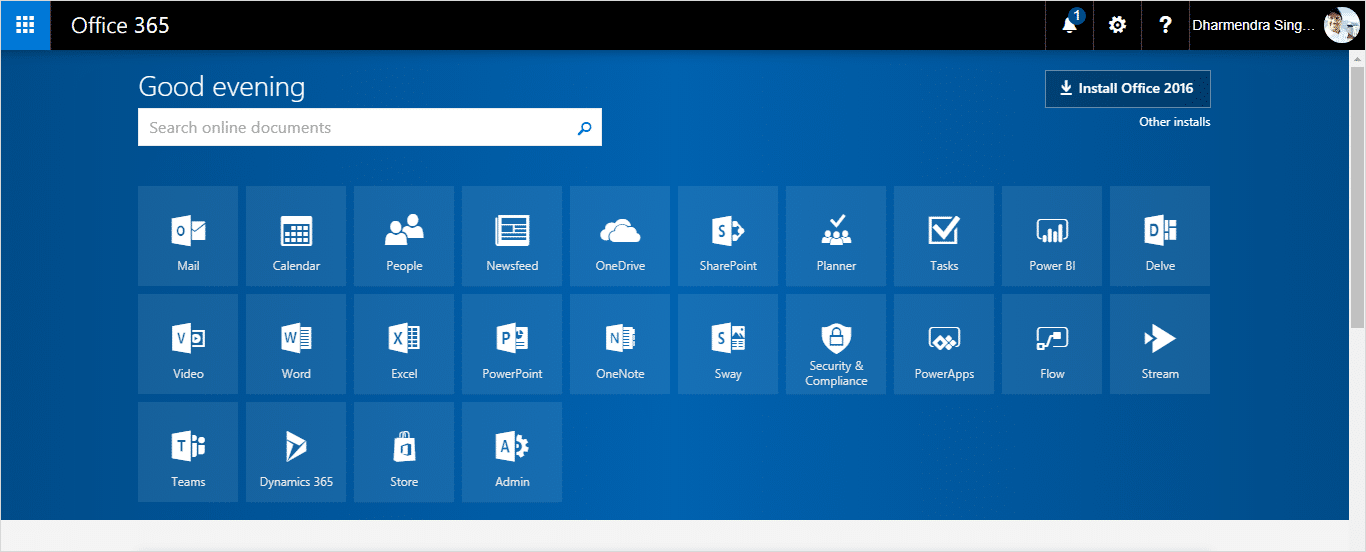Open help with the question mark icon

(1165, 25)
